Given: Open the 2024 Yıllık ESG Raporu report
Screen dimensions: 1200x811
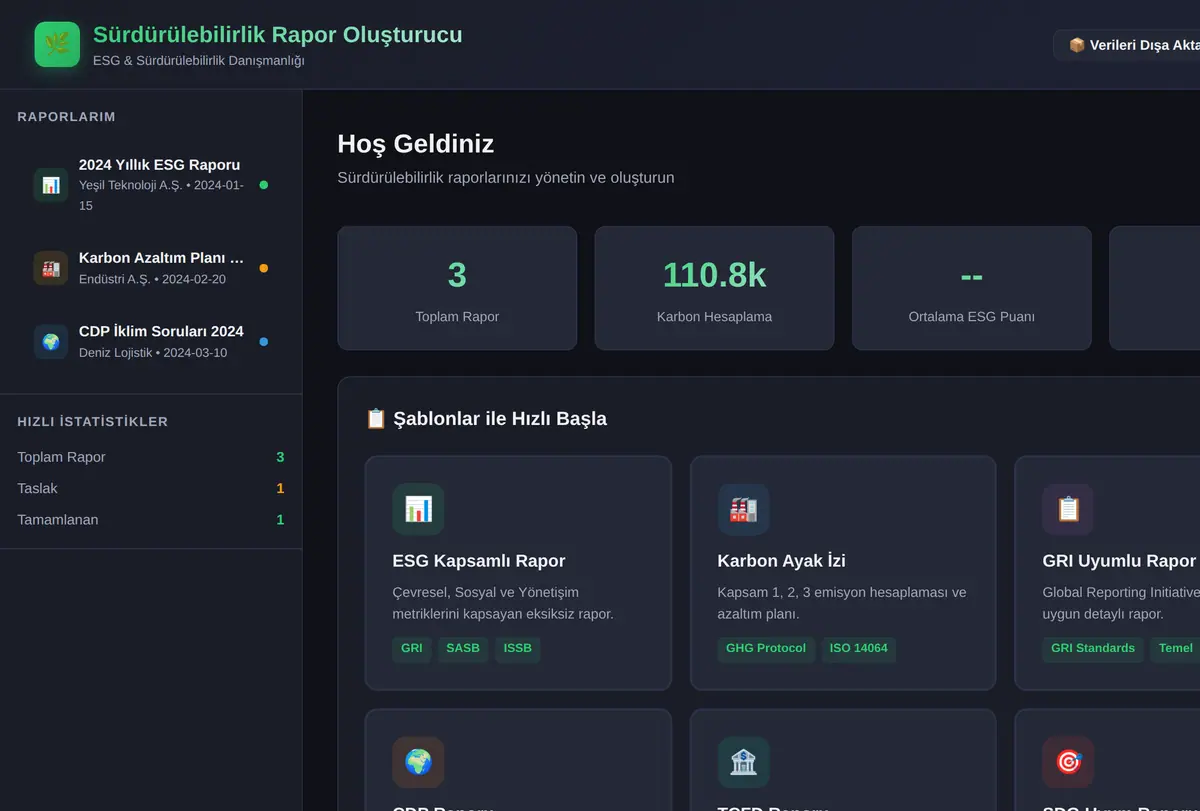Looking at the screenshot, I should pos(151,185).
